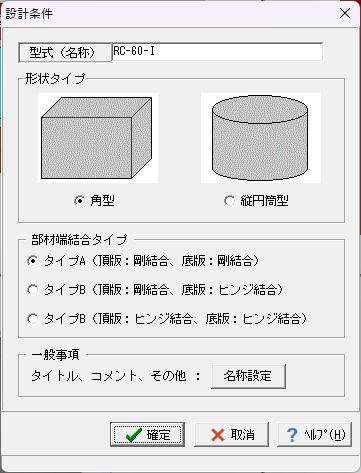This screenshot has height=473, width=361.
Task: Click the 縦円筒型 label text
Action: 264,201
